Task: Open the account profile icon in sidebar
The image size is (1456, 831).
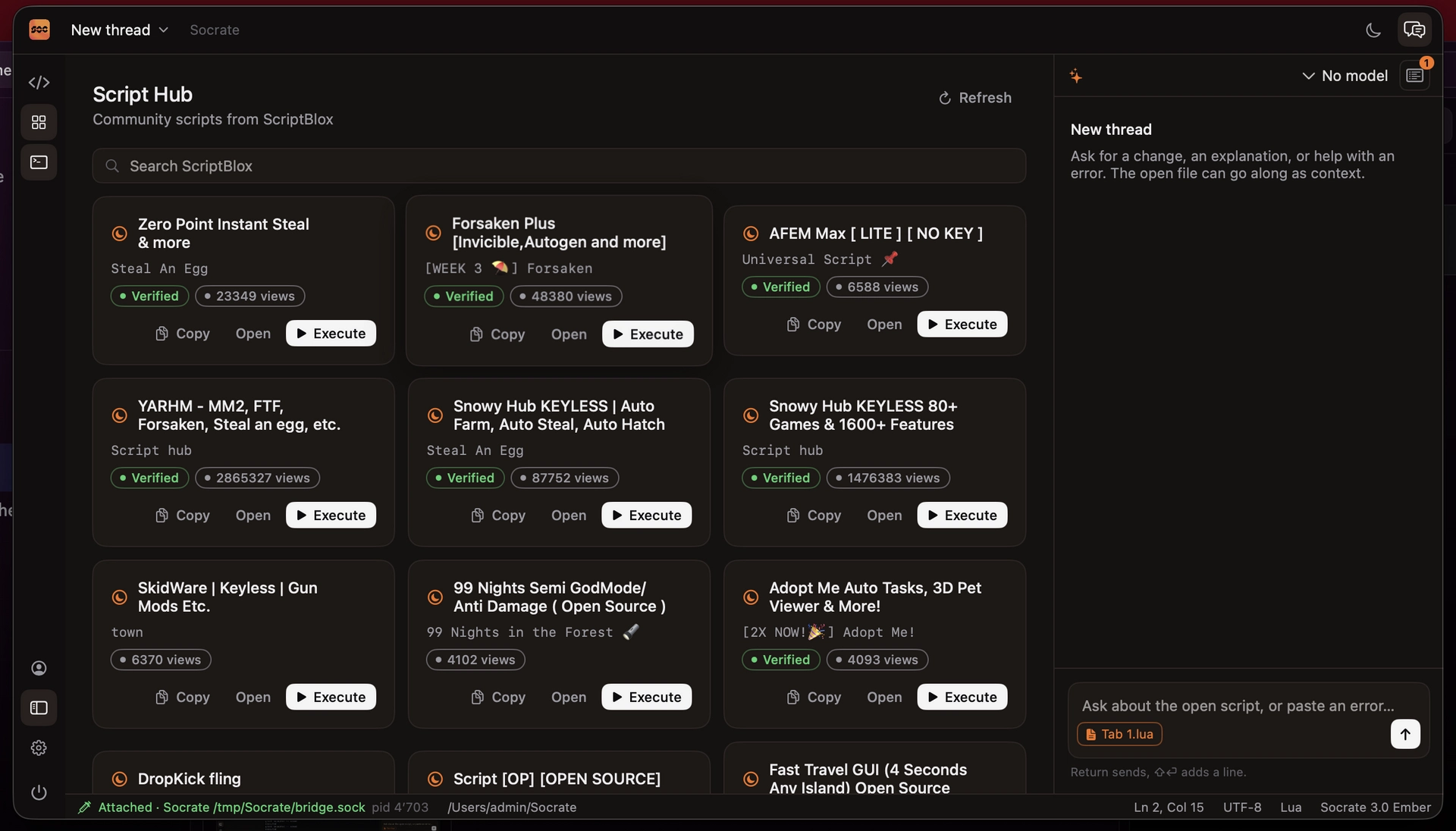Action: [x=39, y=668]
